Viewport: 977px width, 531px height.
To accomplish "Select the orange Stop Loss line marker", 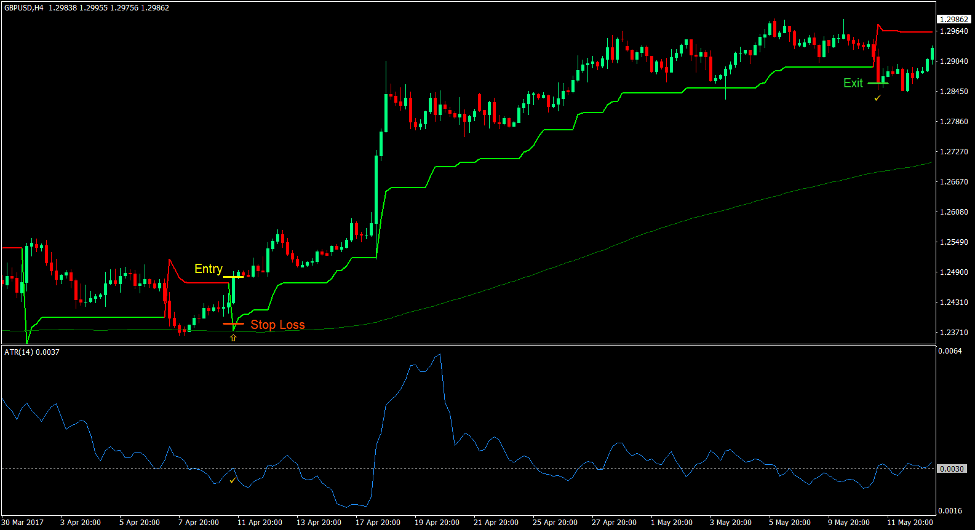I will coord(233,325).
